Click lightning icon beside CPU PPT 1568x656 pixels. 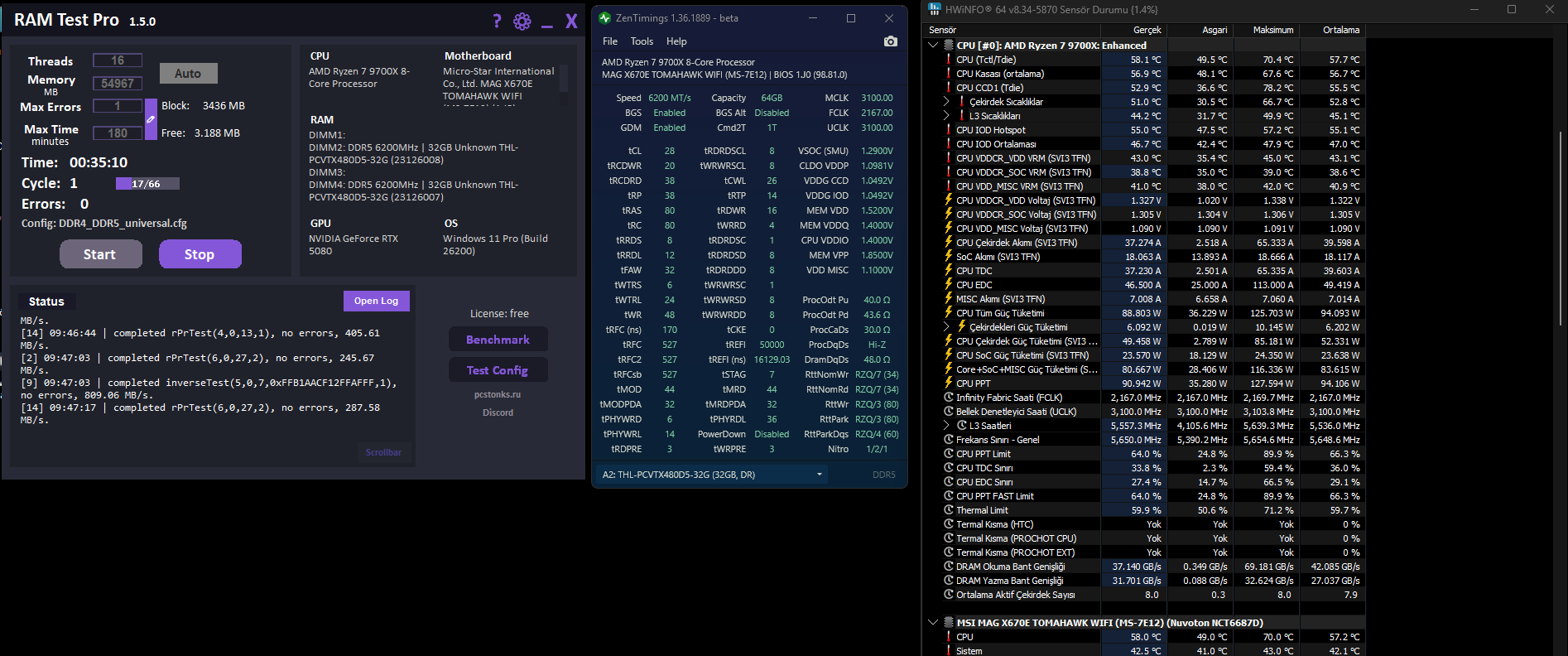[x=949, y=383]
